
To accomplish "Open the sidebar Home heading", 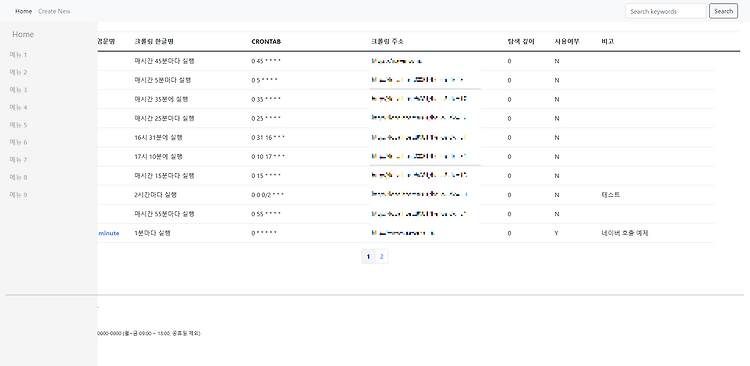I will (x=23, y=34).
